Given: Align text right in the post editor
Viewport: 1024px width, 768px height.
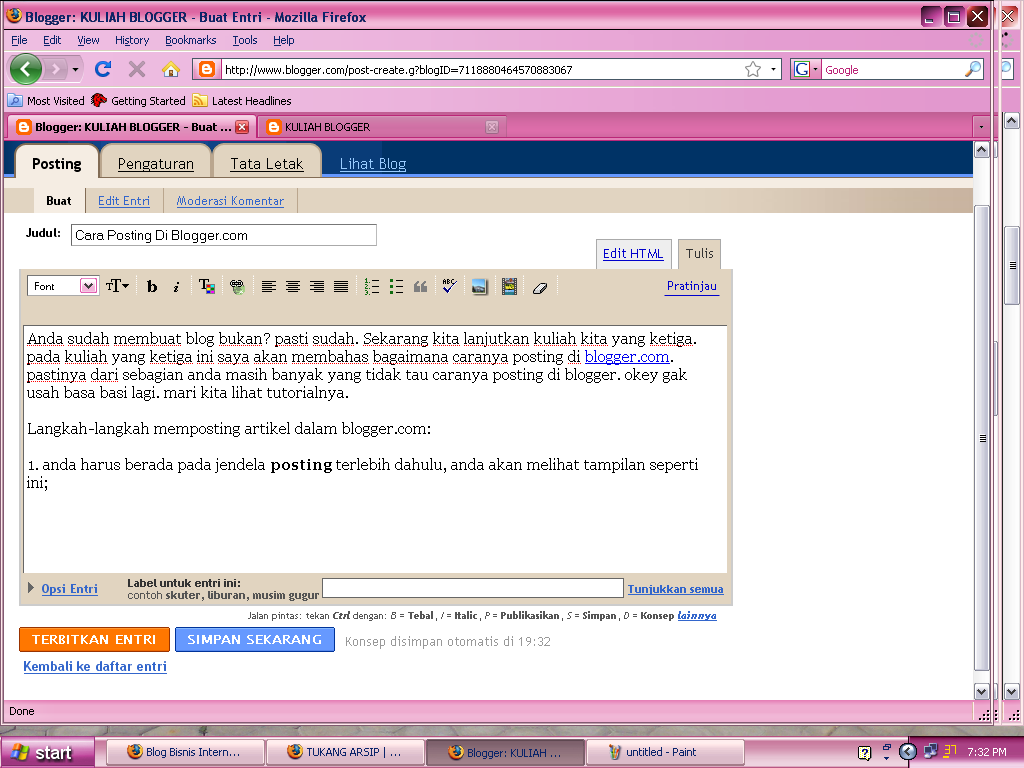Looking at the screenshot, I should (317, 287).
